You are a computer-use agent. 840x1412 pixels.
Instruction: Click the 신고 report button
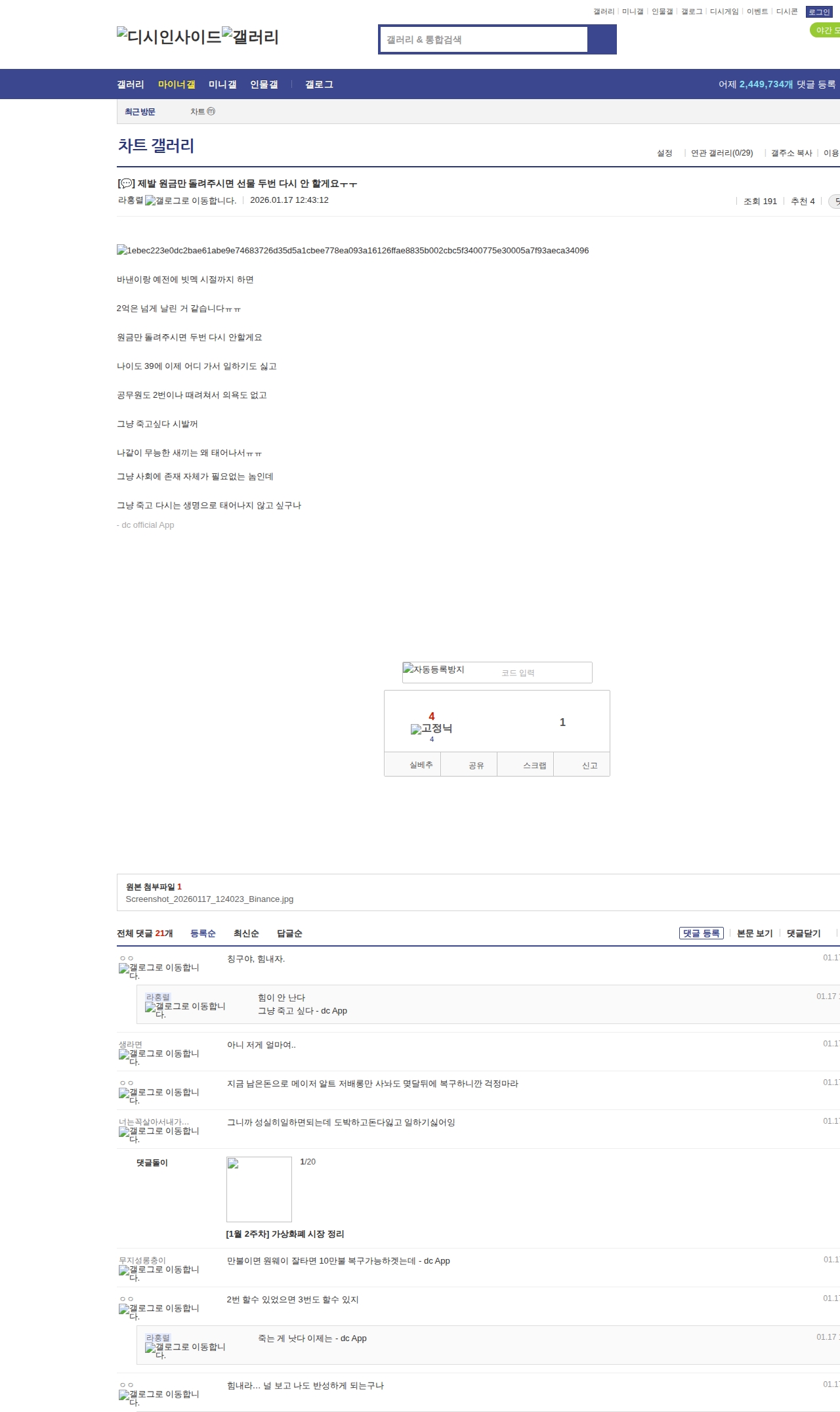589,765
